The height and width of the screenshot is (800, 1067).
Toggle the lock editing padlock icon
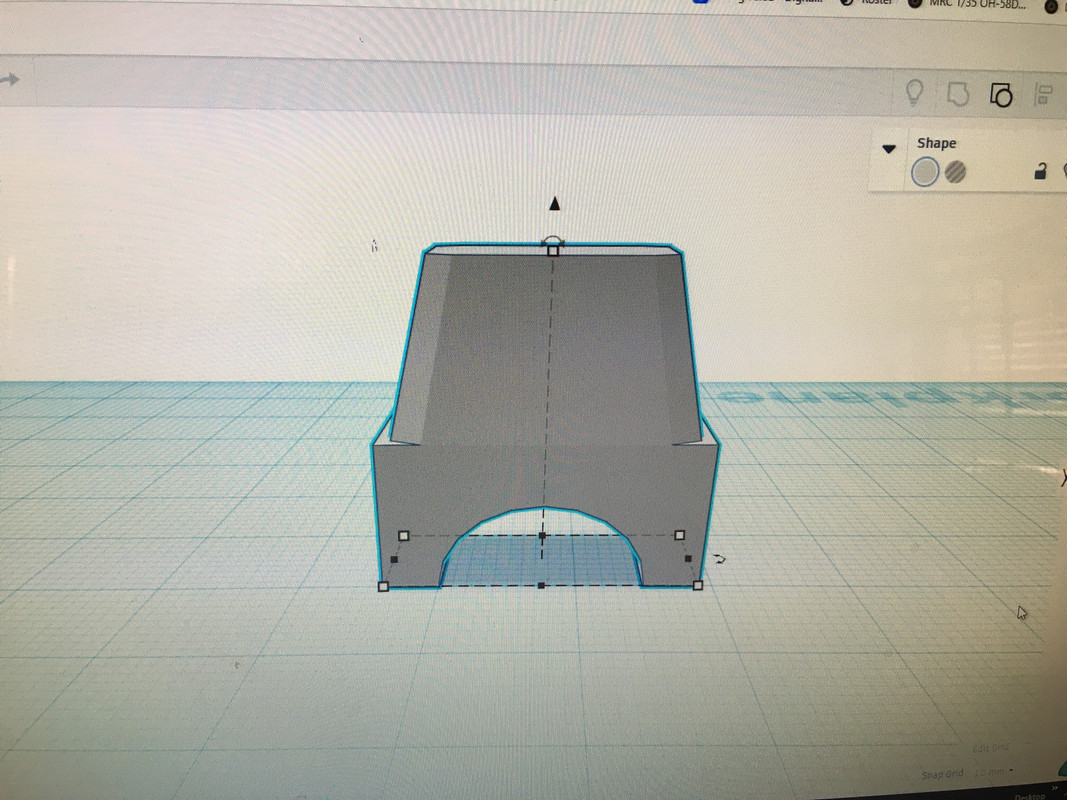click(x=1040, y=171)
